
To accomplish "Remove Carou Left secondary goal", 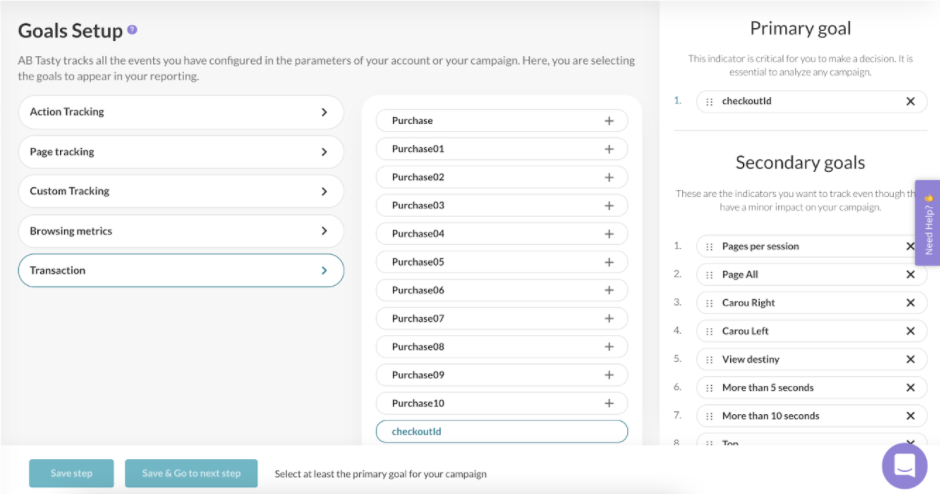I will [910, 331].
